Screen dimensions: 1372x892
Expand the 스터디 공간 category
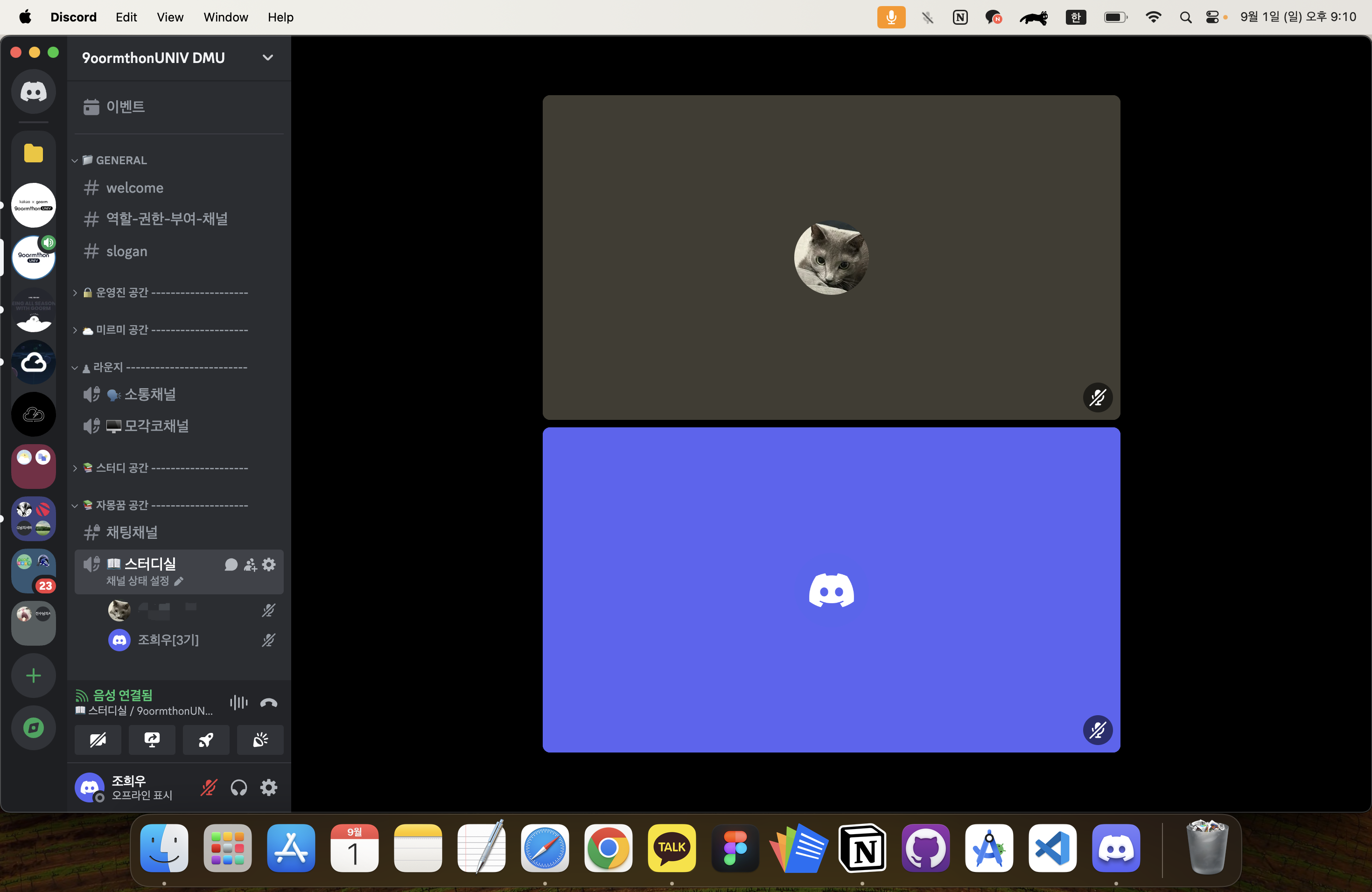(x=122, y=468)
